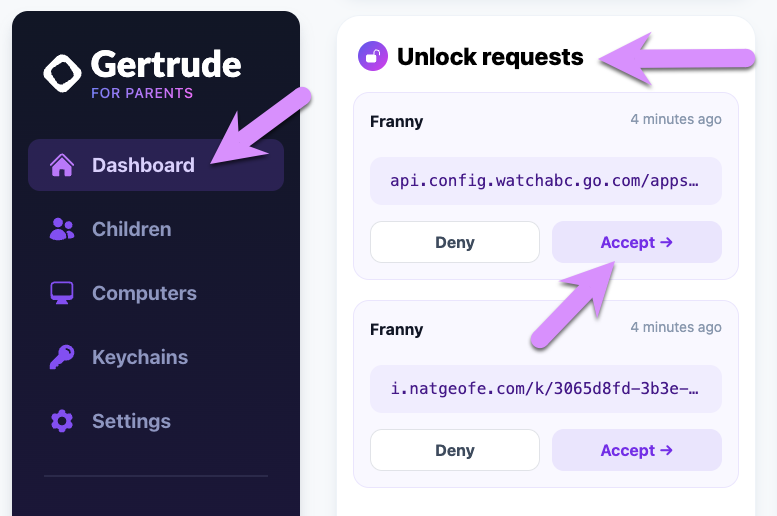Click the i.natgeofe.com URL box
Screen dimensions: 777x516
tap(546, 389)
